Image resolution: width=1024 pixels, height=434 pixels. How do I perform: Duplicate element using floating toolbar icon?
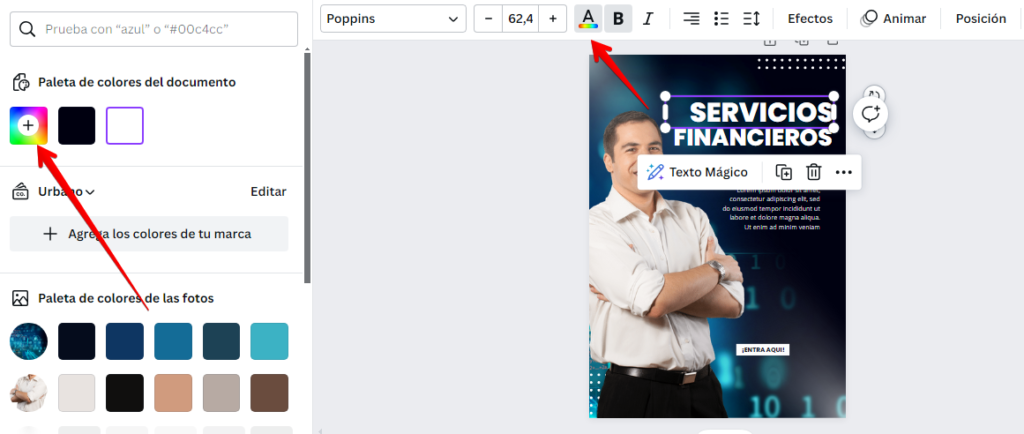(784, 172)
